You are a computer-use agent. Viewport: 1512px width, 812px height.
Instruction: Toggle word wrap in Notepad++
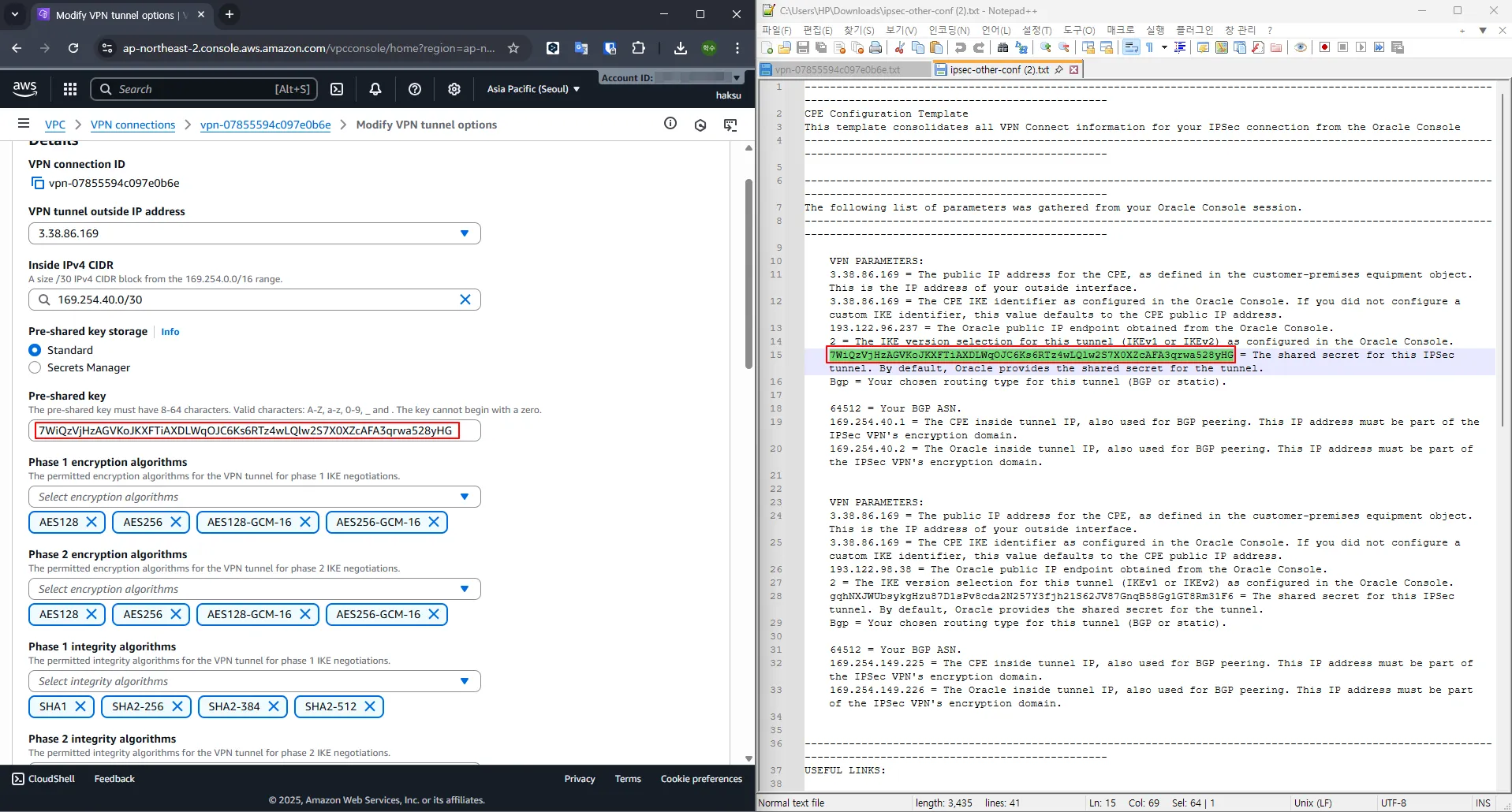click(x=1131, y=47)
